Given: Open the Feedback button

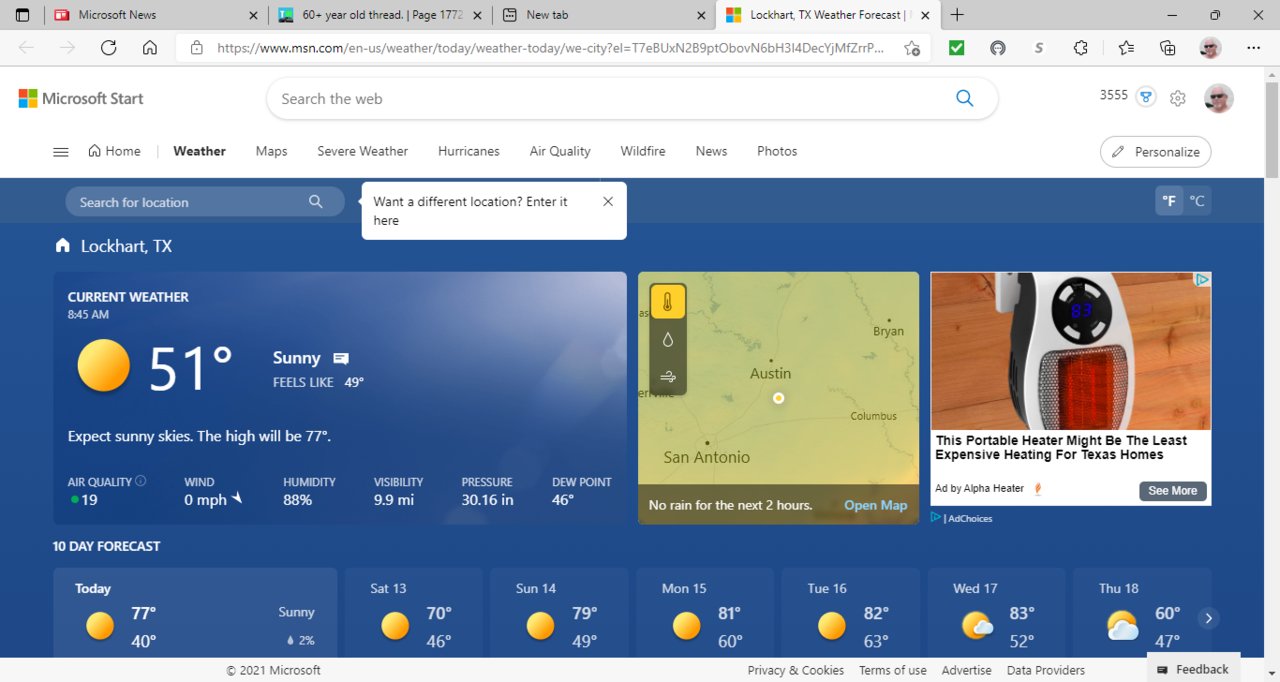Looking at the screenshot, I should pos(1193,669).
